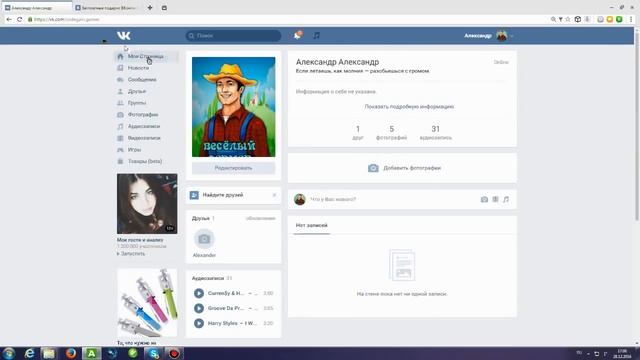
Task: Click the bag icon beside Товары
Action: pos(120,161)
